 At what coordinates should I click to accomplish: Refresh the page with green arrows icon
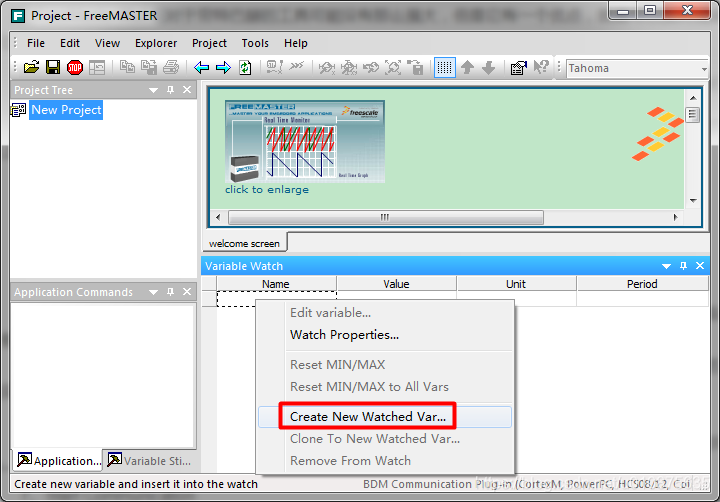pos(245,68)
